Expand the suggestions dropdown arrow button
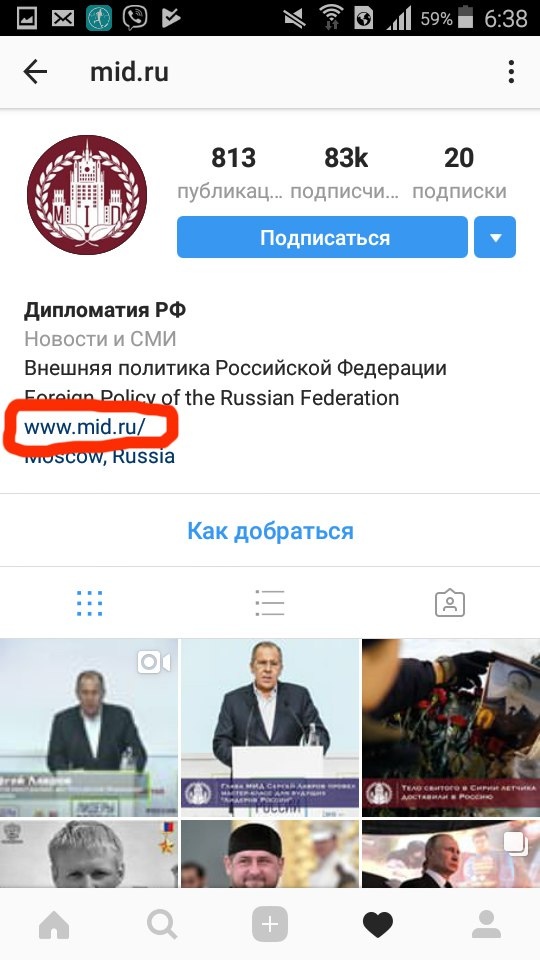 pyautogui.click(x=495, y=237)
